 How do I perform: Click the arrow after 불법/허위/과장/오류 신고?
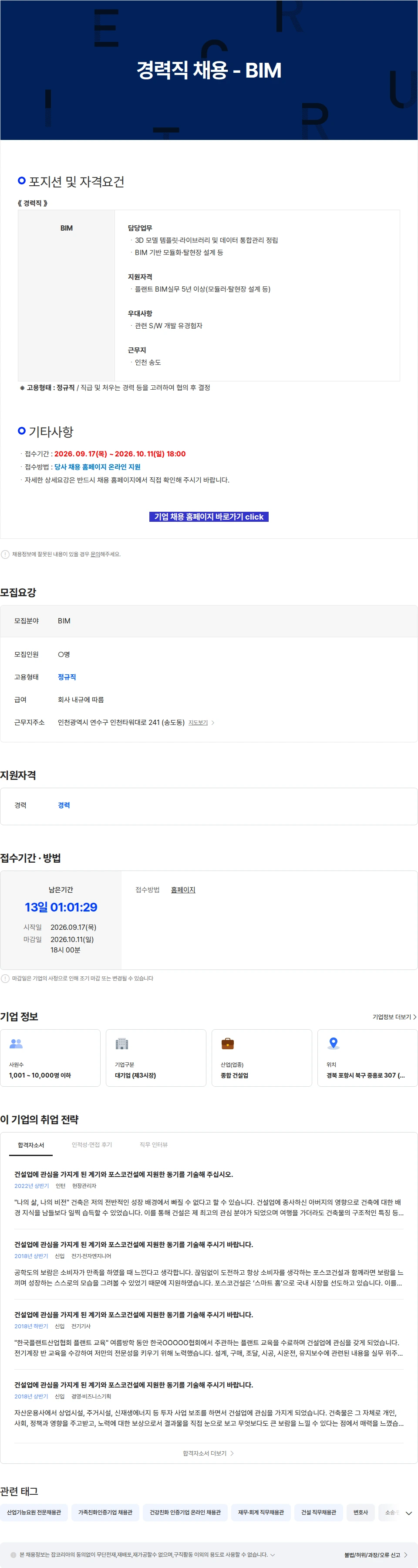tap(406, 1554)
